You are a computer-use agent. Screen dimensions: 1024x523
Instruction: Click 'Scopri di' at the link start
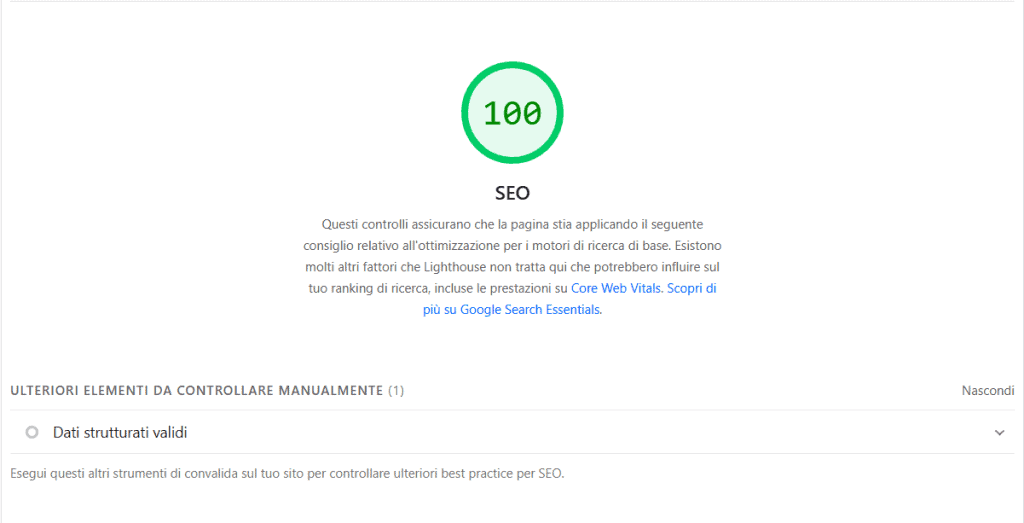pos(691,288)
